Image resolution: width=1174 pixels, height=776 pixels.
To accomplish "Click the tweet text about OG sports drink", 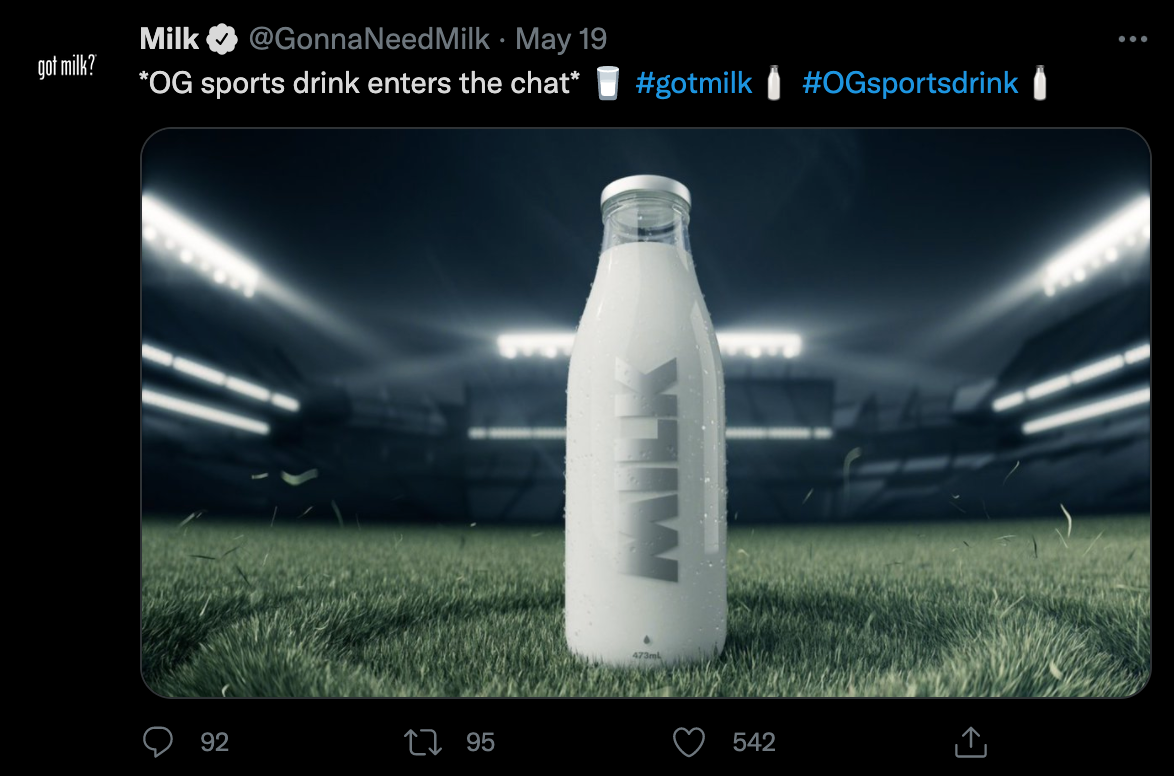I will [x=359, y=83].
